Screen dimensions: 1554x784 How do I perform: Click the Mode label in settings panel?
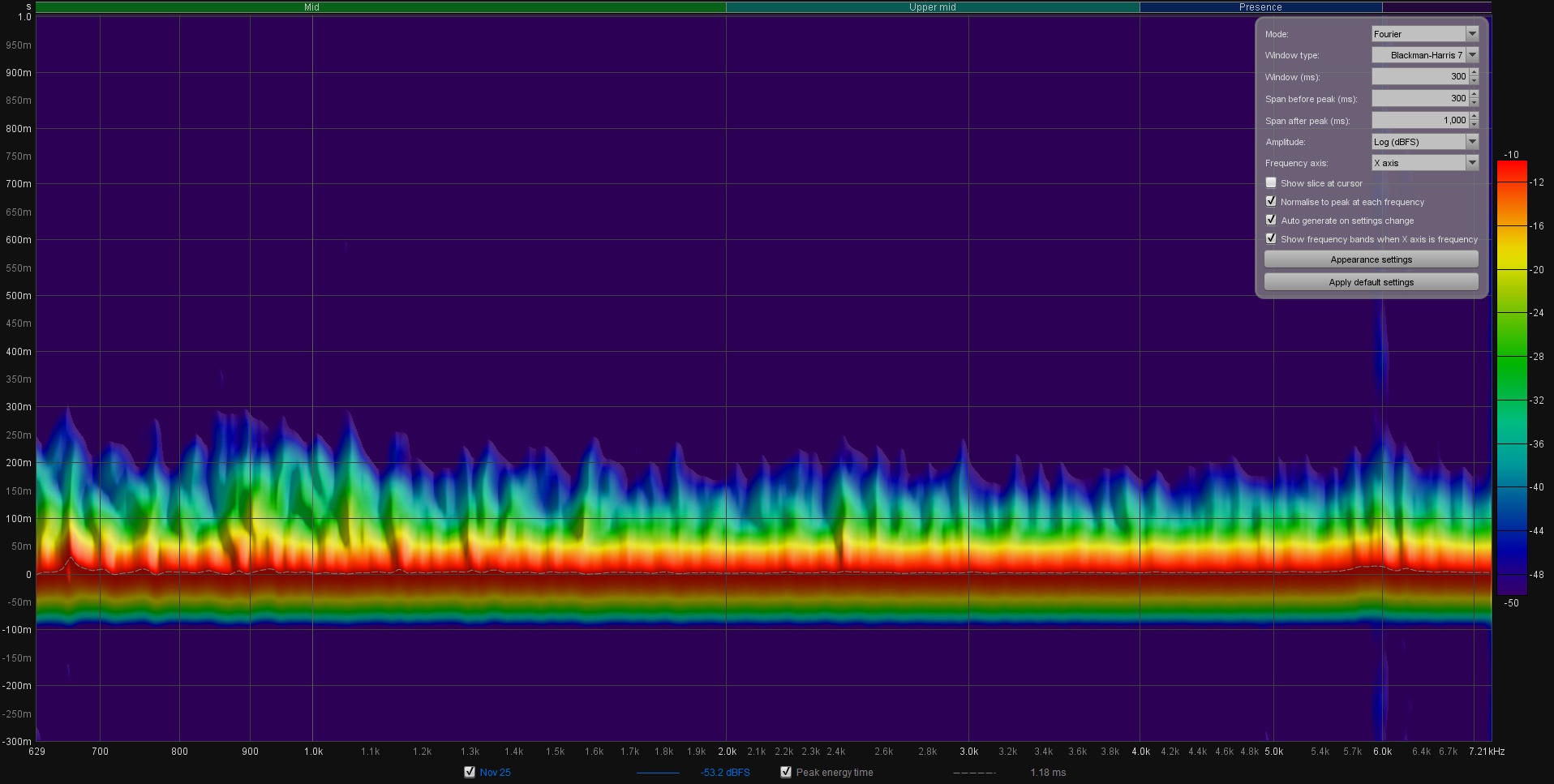(1277, 34)
